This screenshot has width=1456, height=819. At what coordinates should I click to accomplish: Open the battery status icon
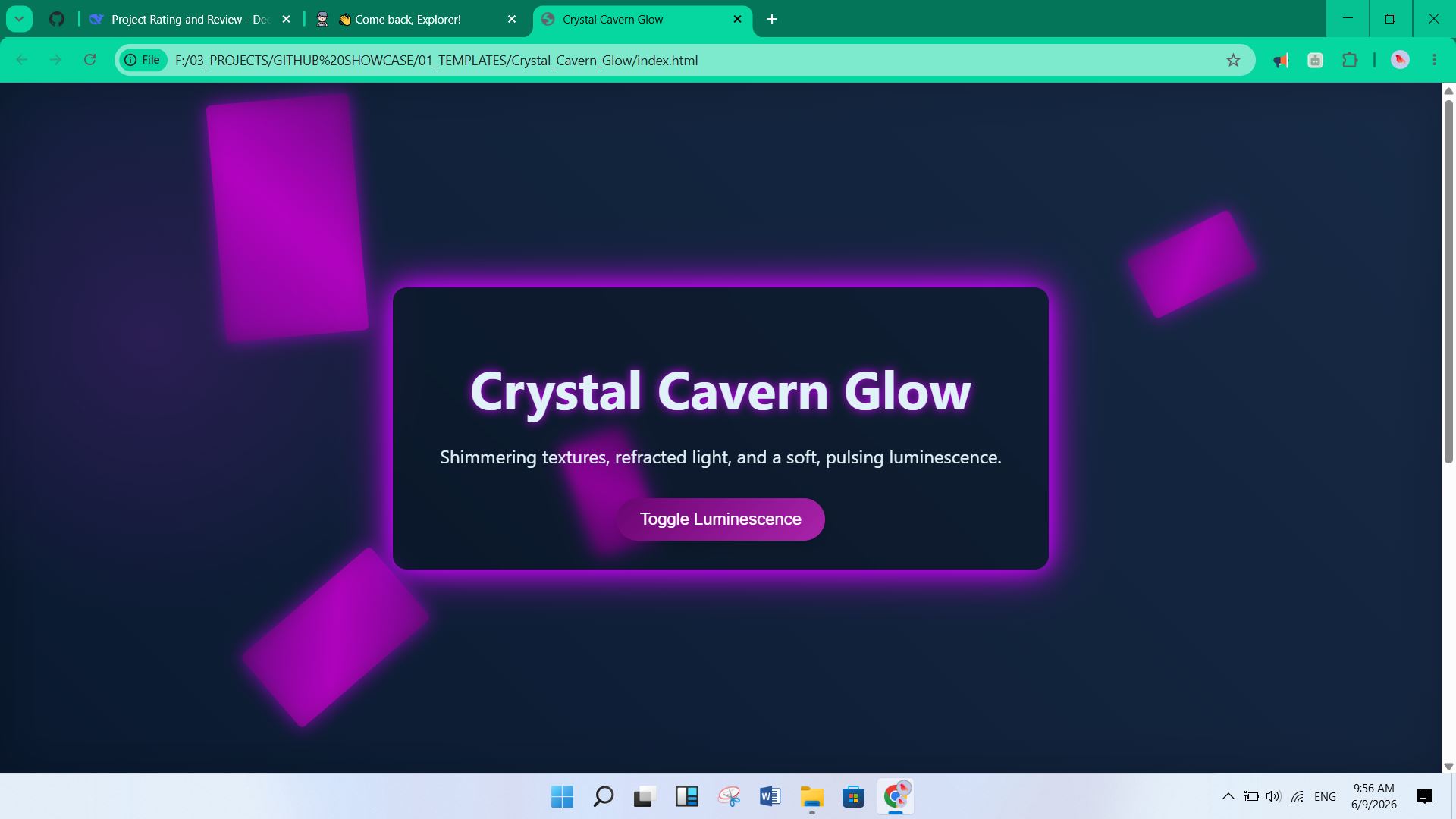(1251, 796)
